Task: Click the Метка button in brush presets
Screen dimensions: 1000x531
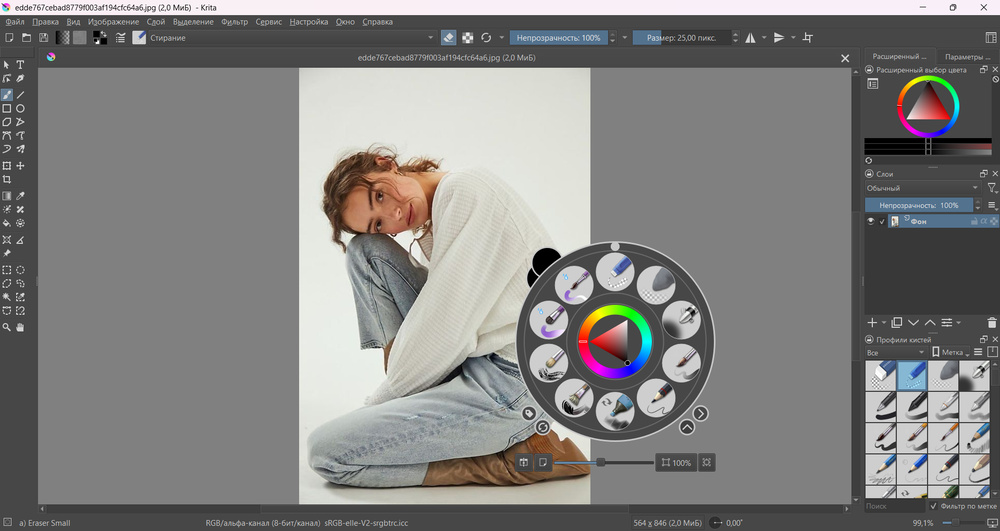Action: coord(949,353)
